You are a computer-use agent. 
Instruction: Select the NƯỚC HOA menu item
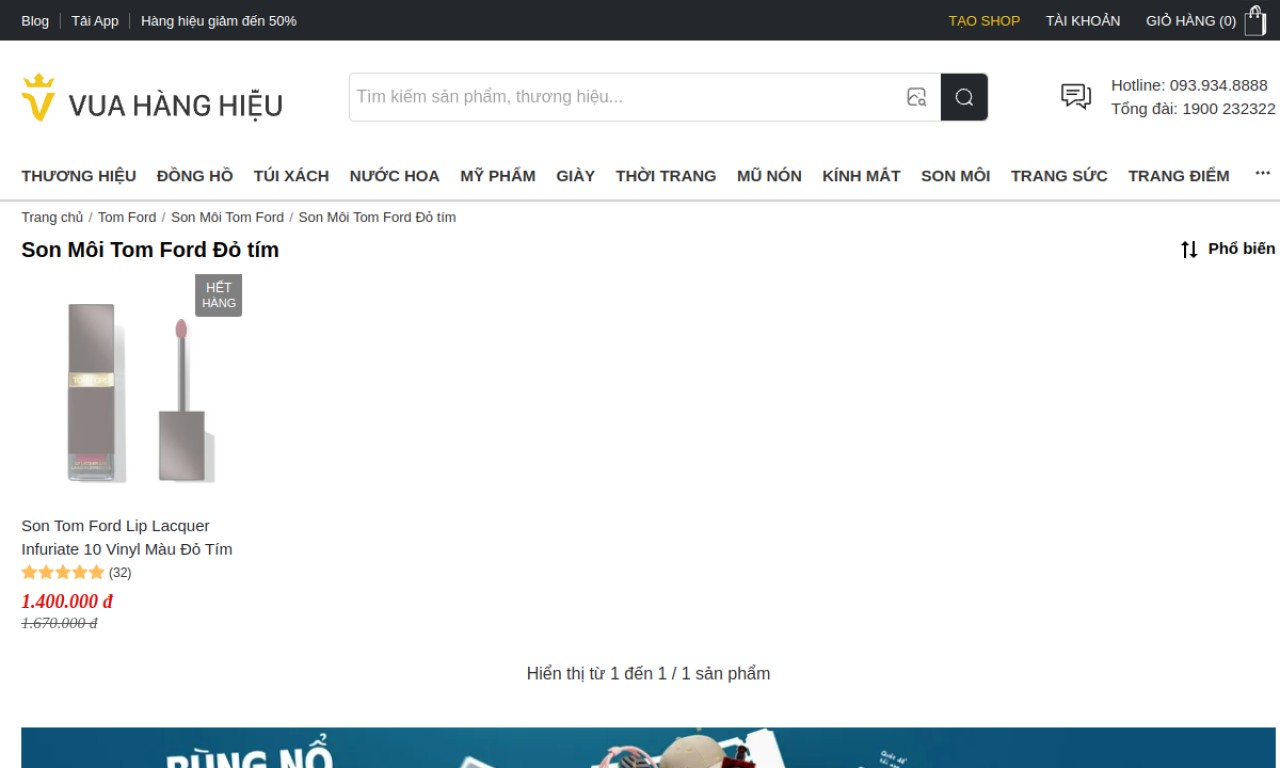pos(394,176)
